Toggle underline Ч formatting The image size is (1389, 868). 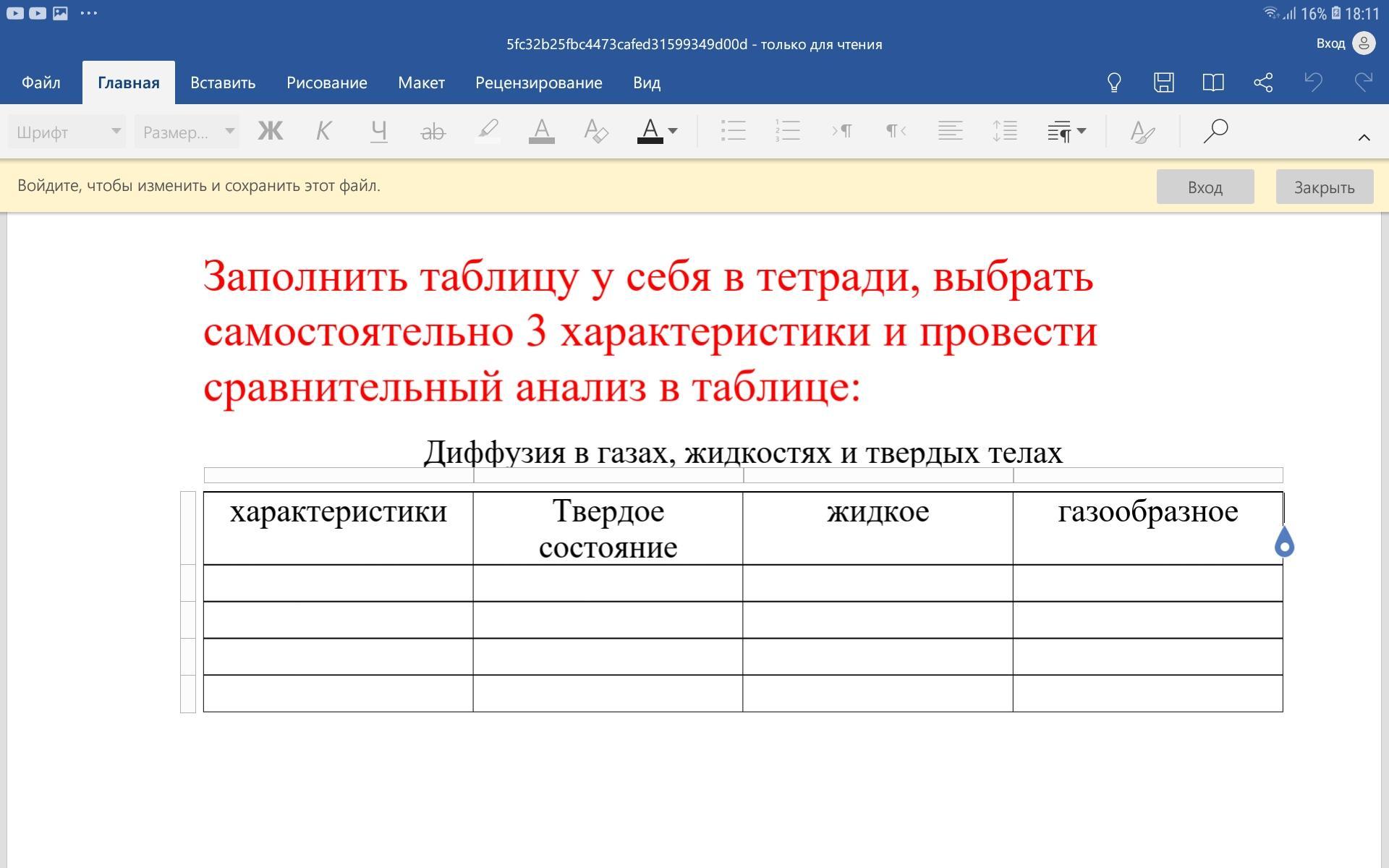(378, 131)
